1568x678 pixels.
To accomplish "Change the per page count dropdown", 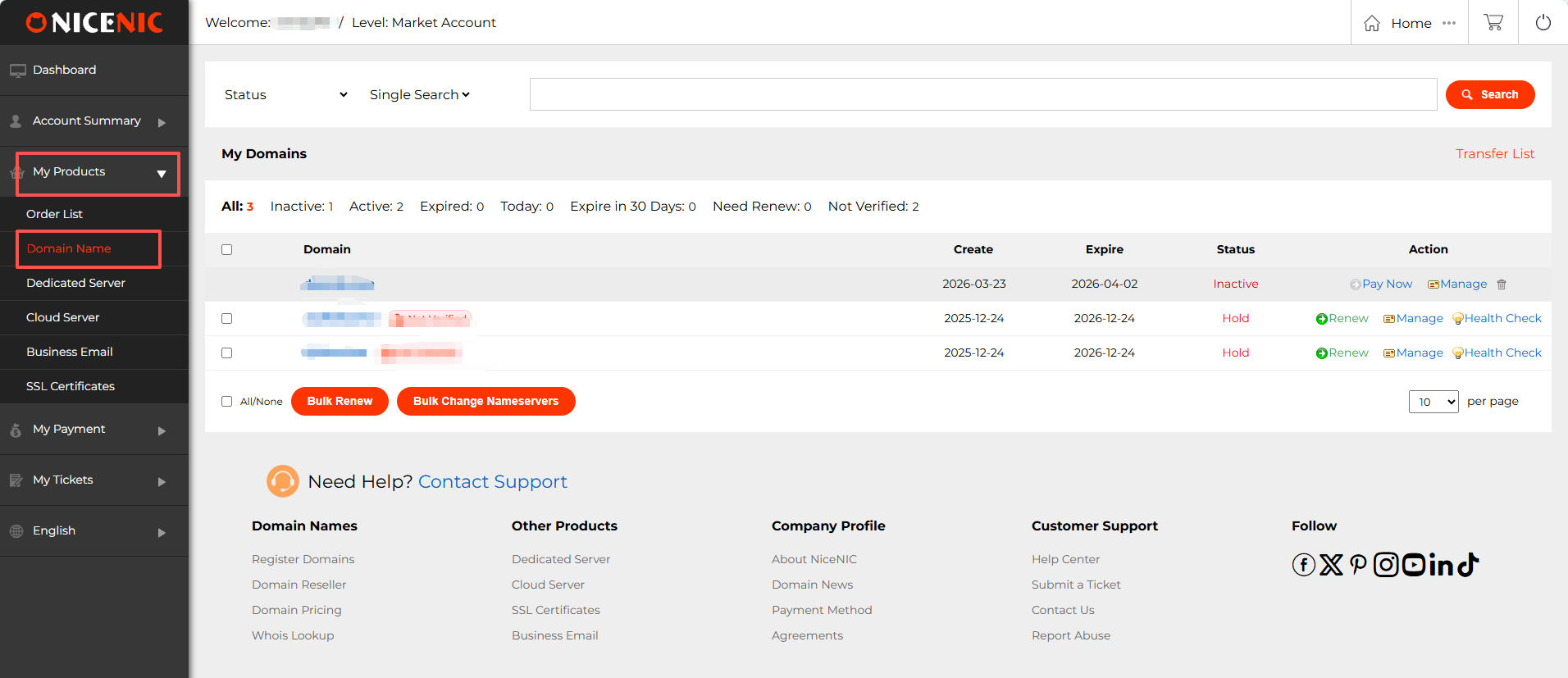I will pyautogui.click(x=1433, y=402).
